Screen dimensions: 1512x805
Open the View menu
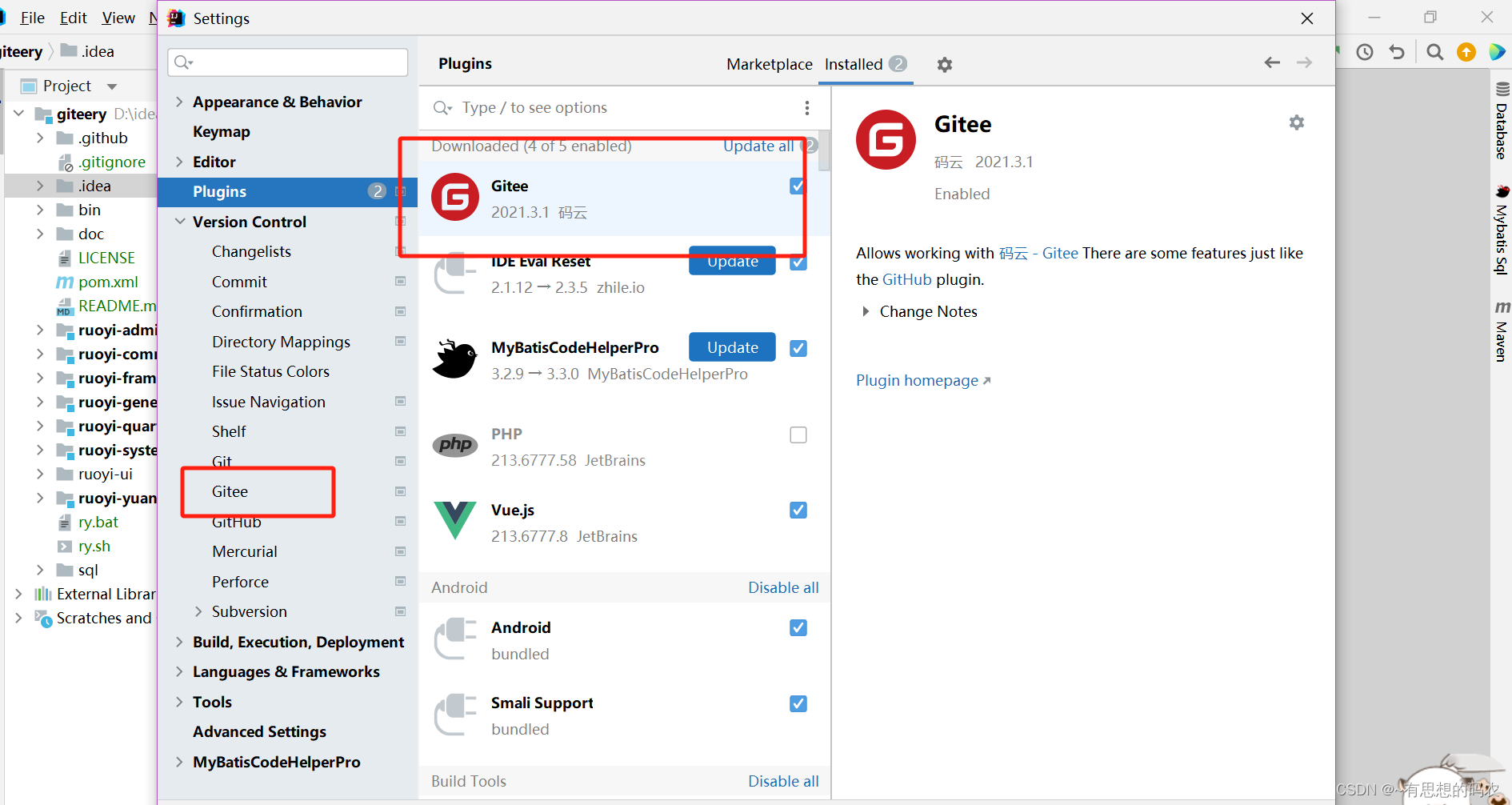[118, 18]
